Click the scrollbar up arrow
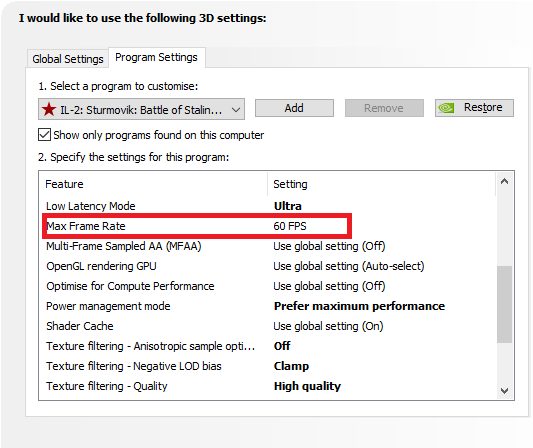 coord(504,182)
